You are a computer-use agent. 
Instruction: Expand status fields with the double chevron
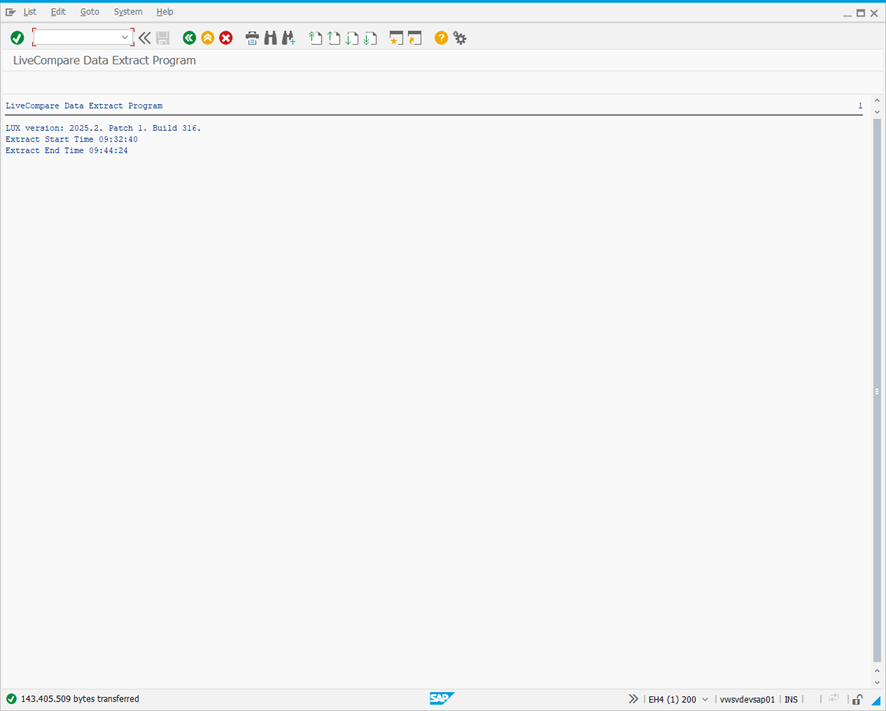tap(633, 699)
